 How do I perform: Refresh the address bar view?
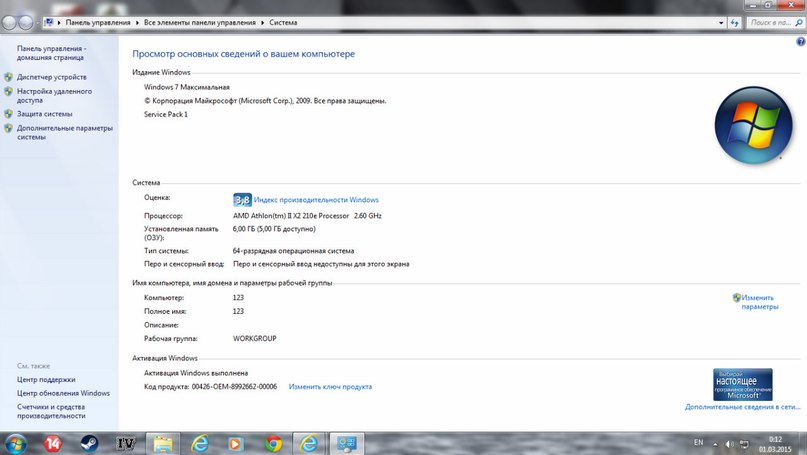(x=734, y=23)
